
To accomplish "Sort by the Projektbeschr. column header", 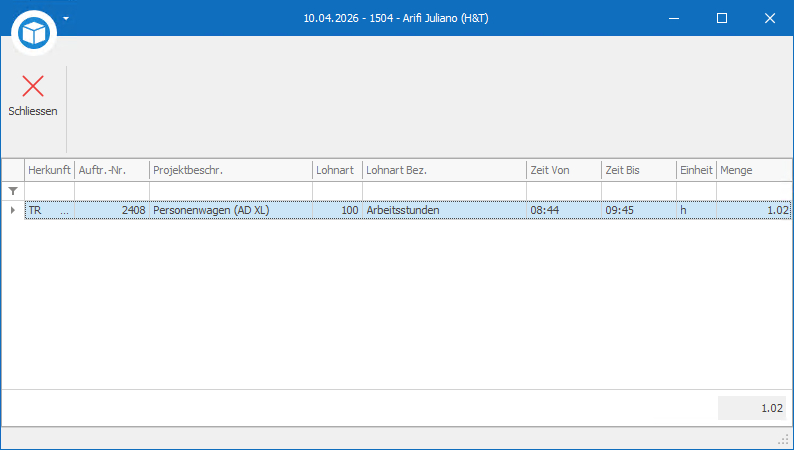I will [x=231, y=170].
